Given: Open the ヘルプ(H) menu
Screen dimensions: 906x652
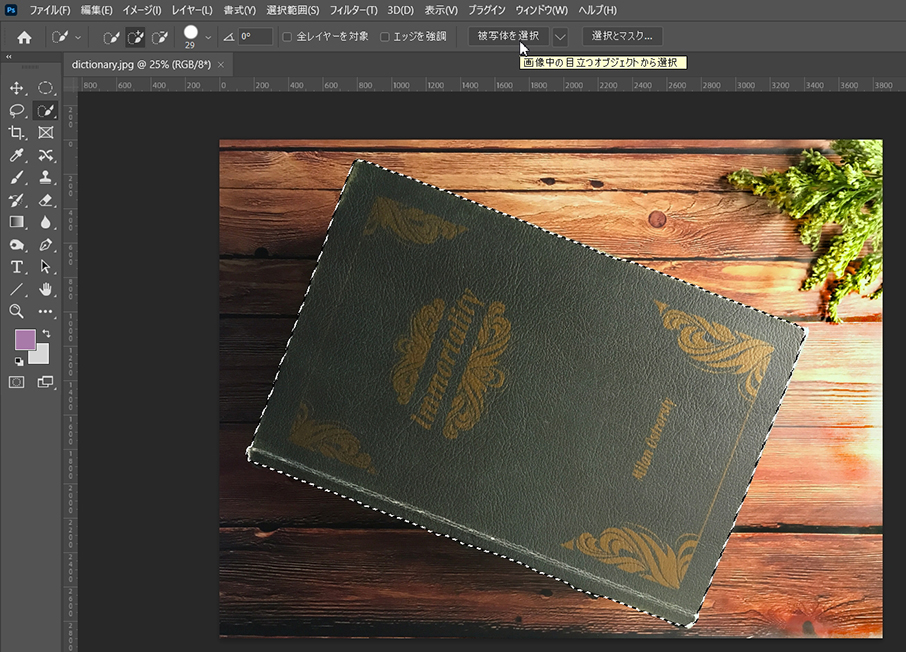Looking at the screenshot, I should [597, 10].
